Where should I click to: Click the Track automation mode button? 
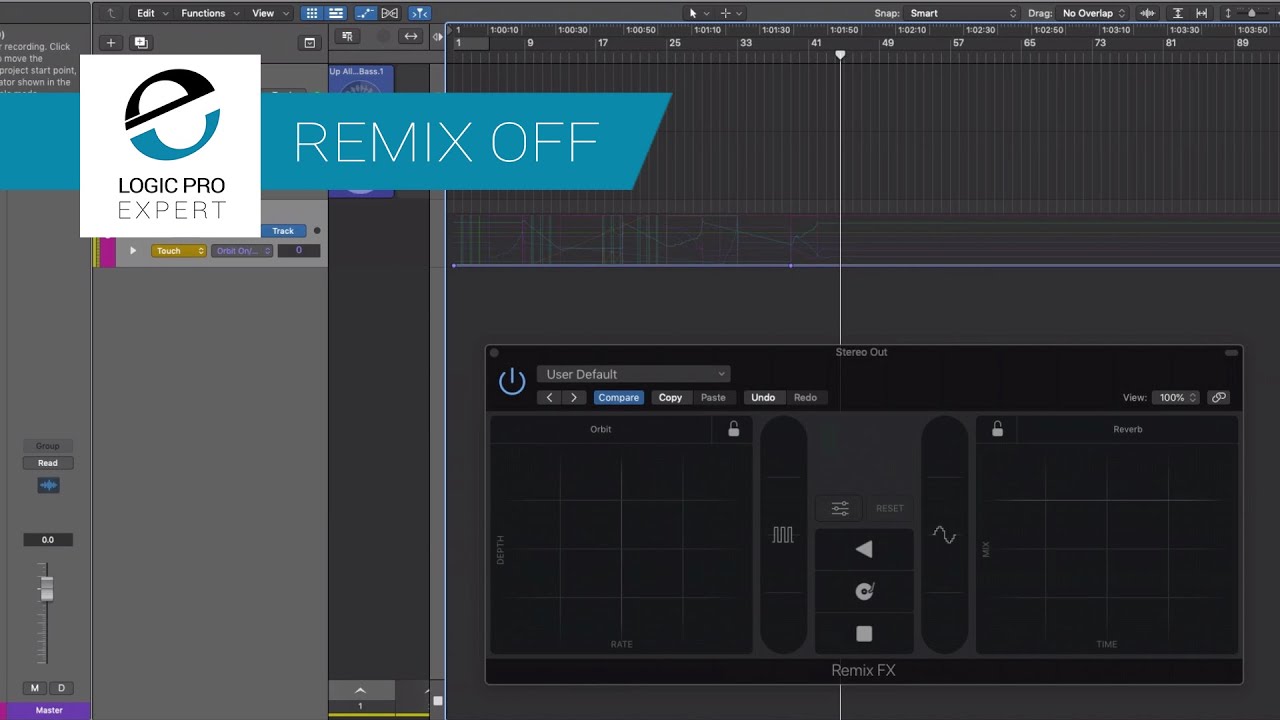[283, 231]
